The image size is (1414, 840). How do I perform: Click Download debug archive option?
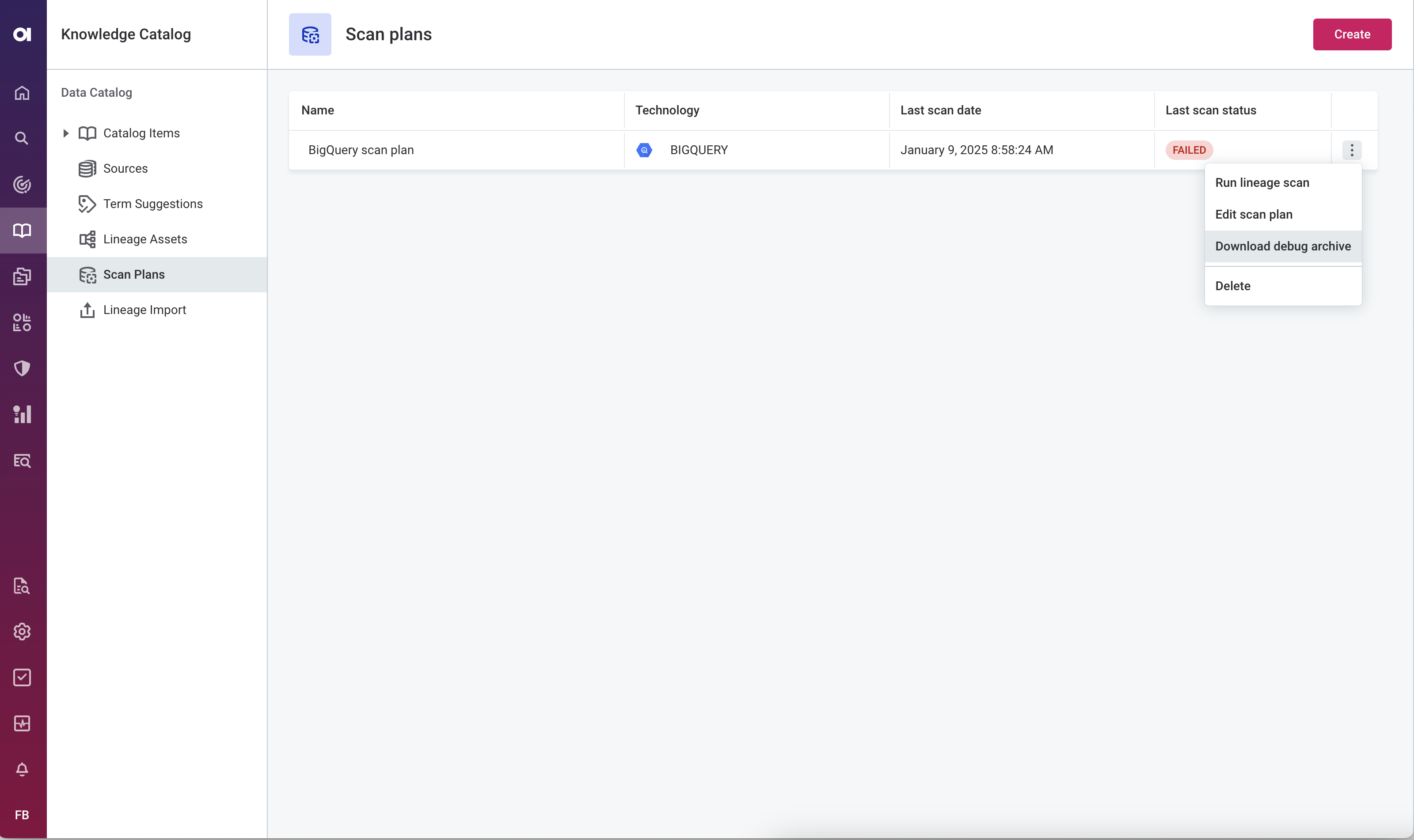1283,246
